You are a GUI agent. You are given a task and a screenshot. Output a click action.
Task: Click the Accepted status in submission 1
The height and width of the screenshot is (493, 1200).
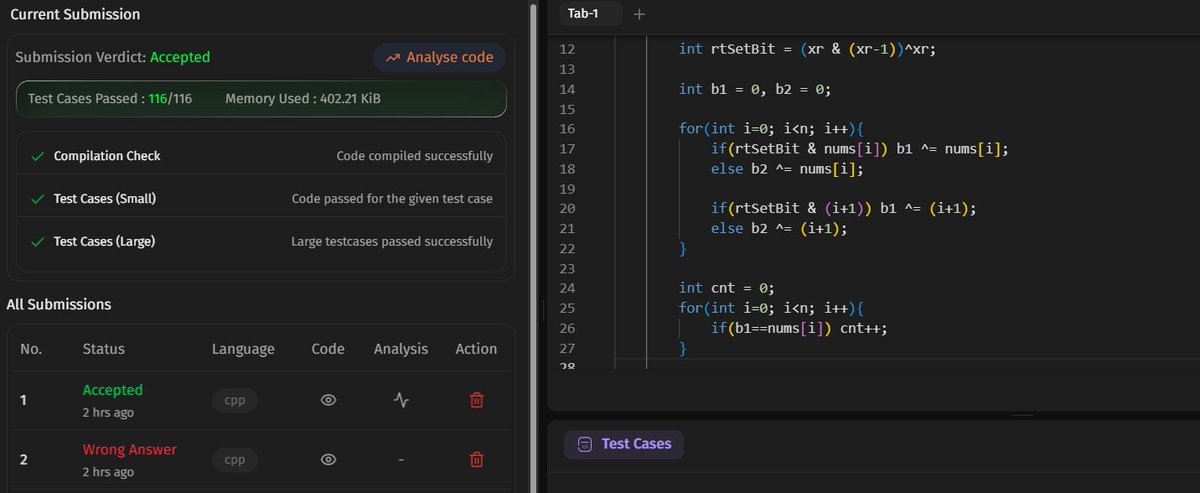[112, 390]
